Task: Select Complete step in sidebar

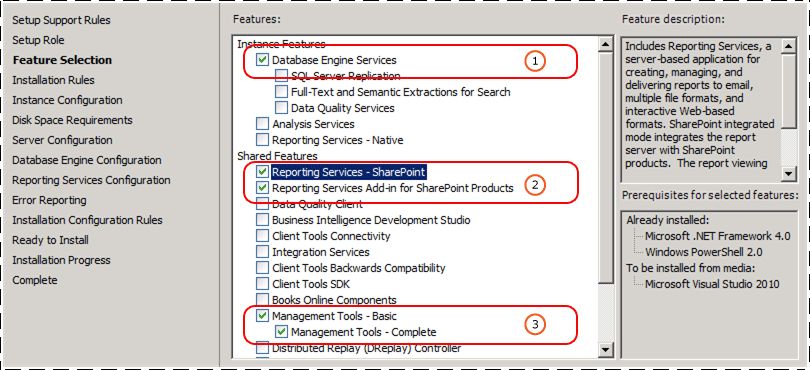Action: pyautogui.click(x=35, y=280)
